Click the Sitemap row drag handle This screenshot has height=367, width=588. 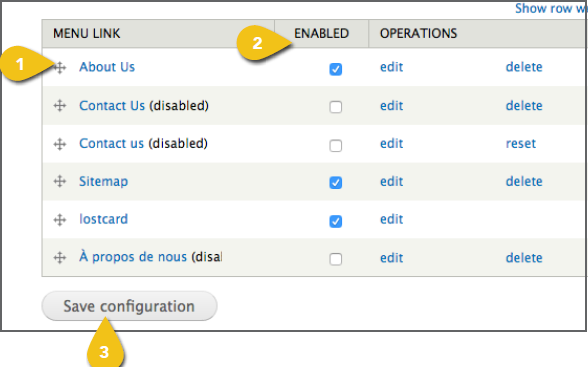(x=60, y=181)
